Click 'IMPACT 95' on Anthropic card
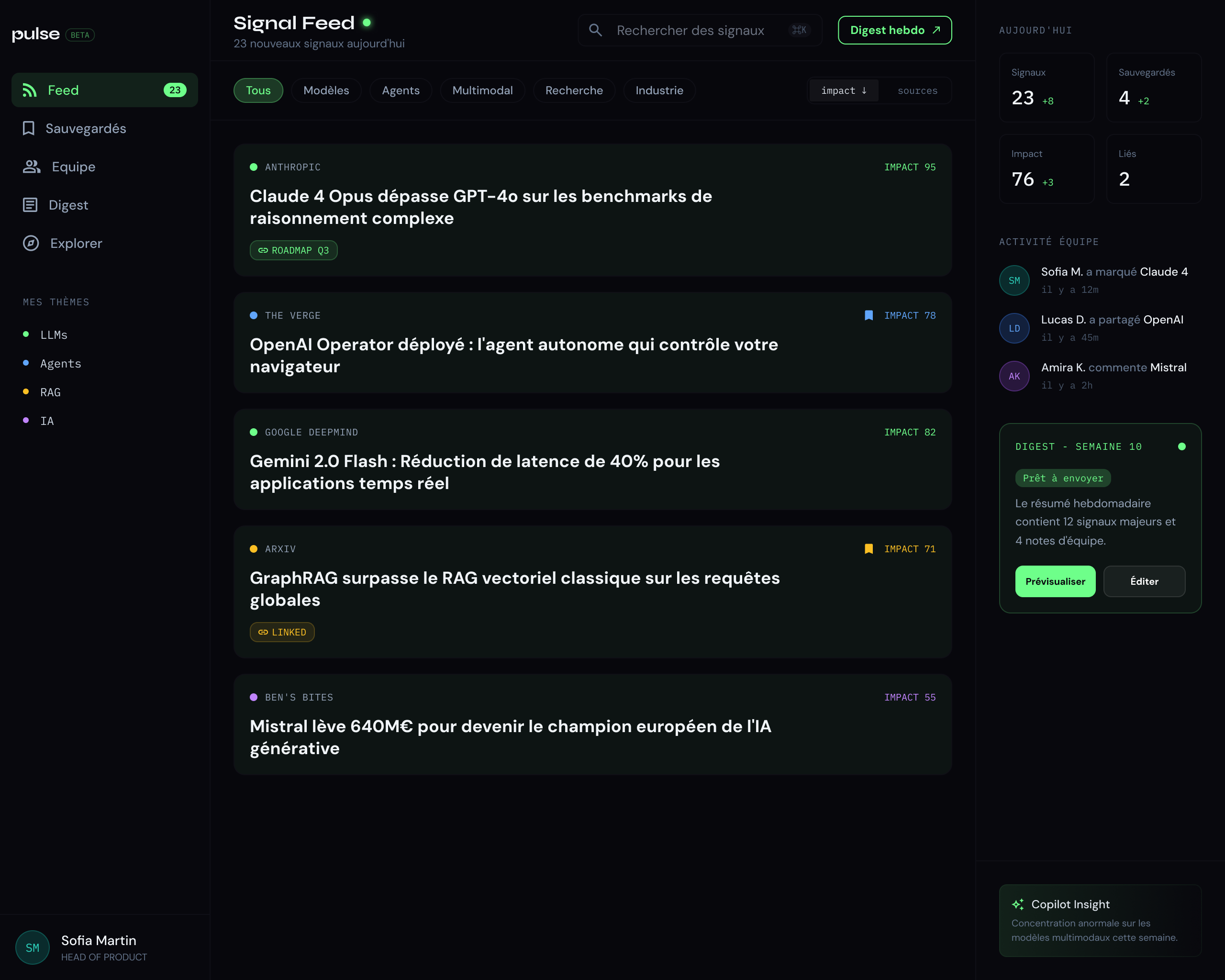This screenshot has height=980, width=1225. pos(910,167)
